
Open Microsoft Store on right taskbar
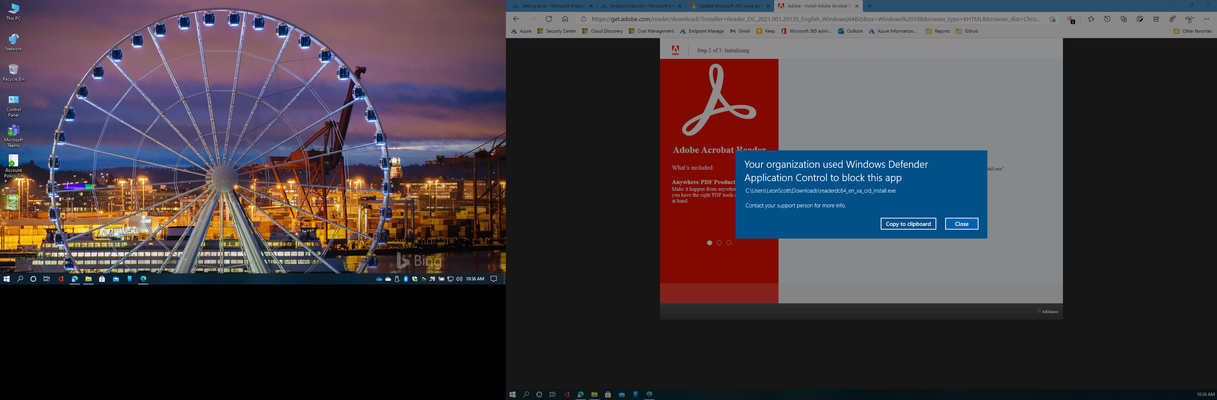click(608, 394)
